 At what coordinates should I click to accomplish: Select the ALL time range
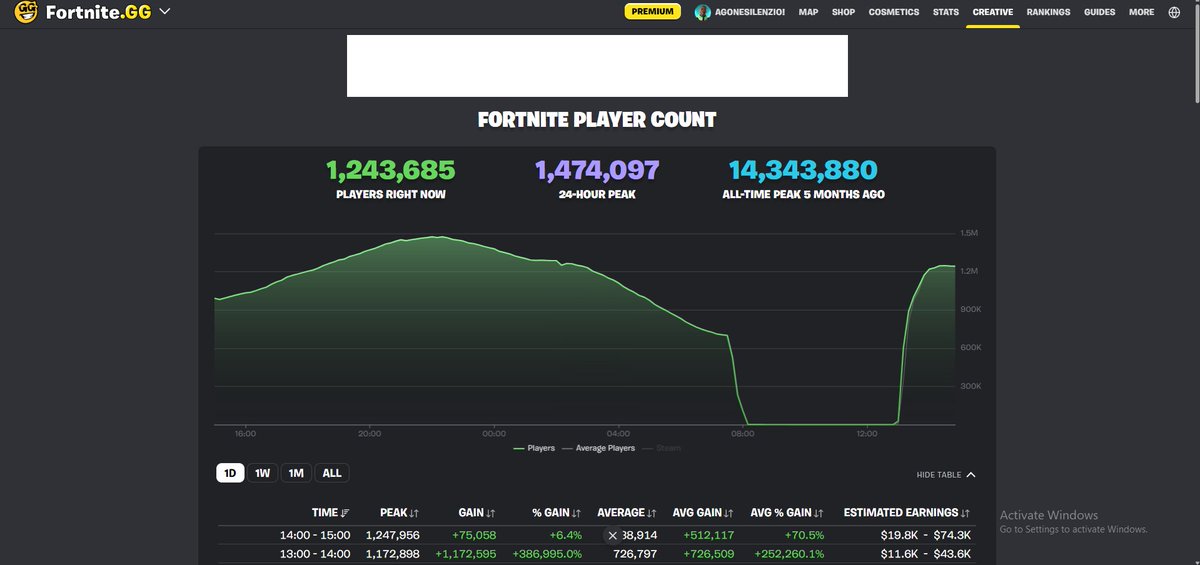coord(332,473)
